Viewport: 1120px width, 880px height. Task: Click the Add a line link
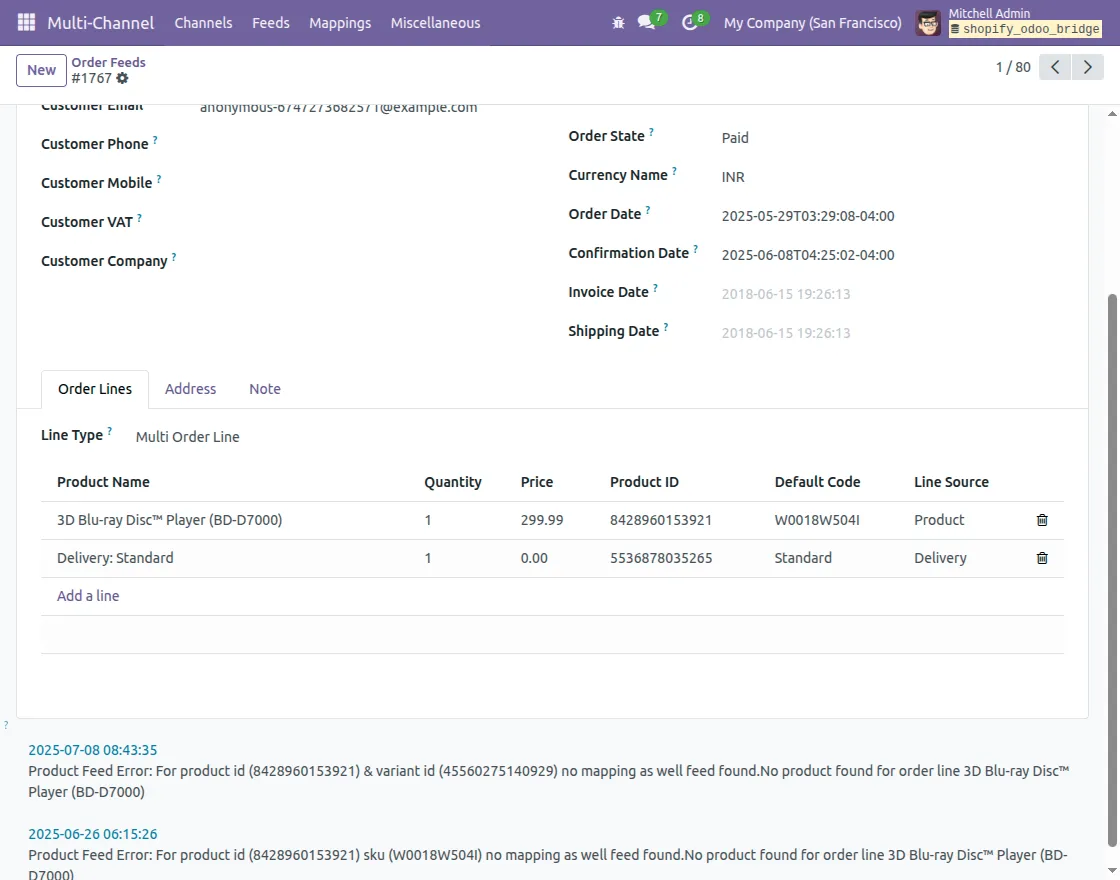pyautogui.click(x=88, y=596)
